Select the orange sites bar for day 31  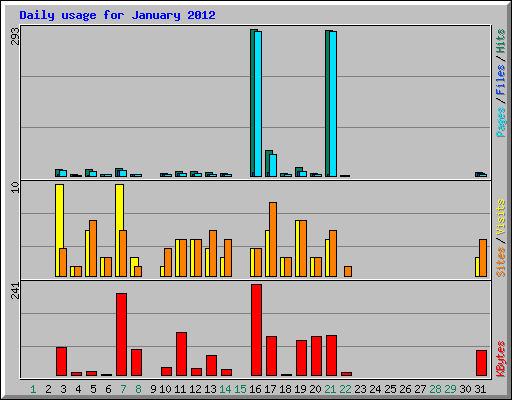[x=483, y=258]
